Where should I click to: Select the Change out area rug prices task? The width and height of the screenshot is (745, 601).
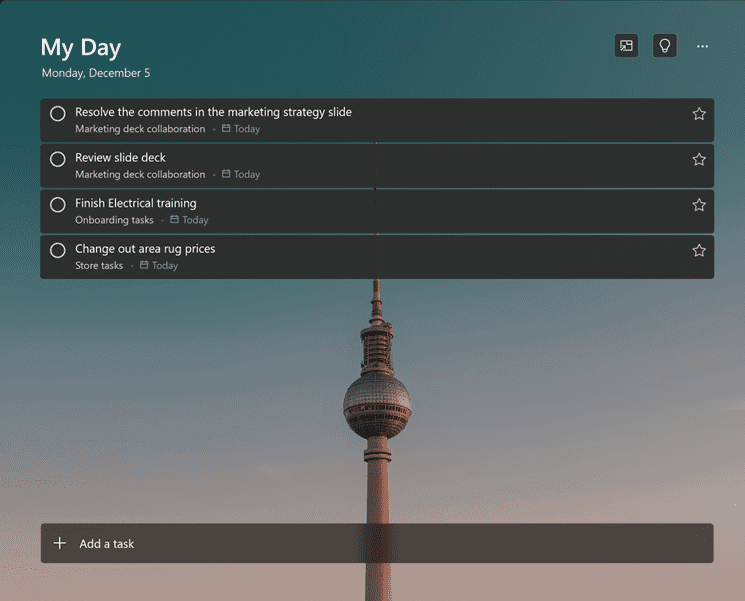click(x=377, y=257)
